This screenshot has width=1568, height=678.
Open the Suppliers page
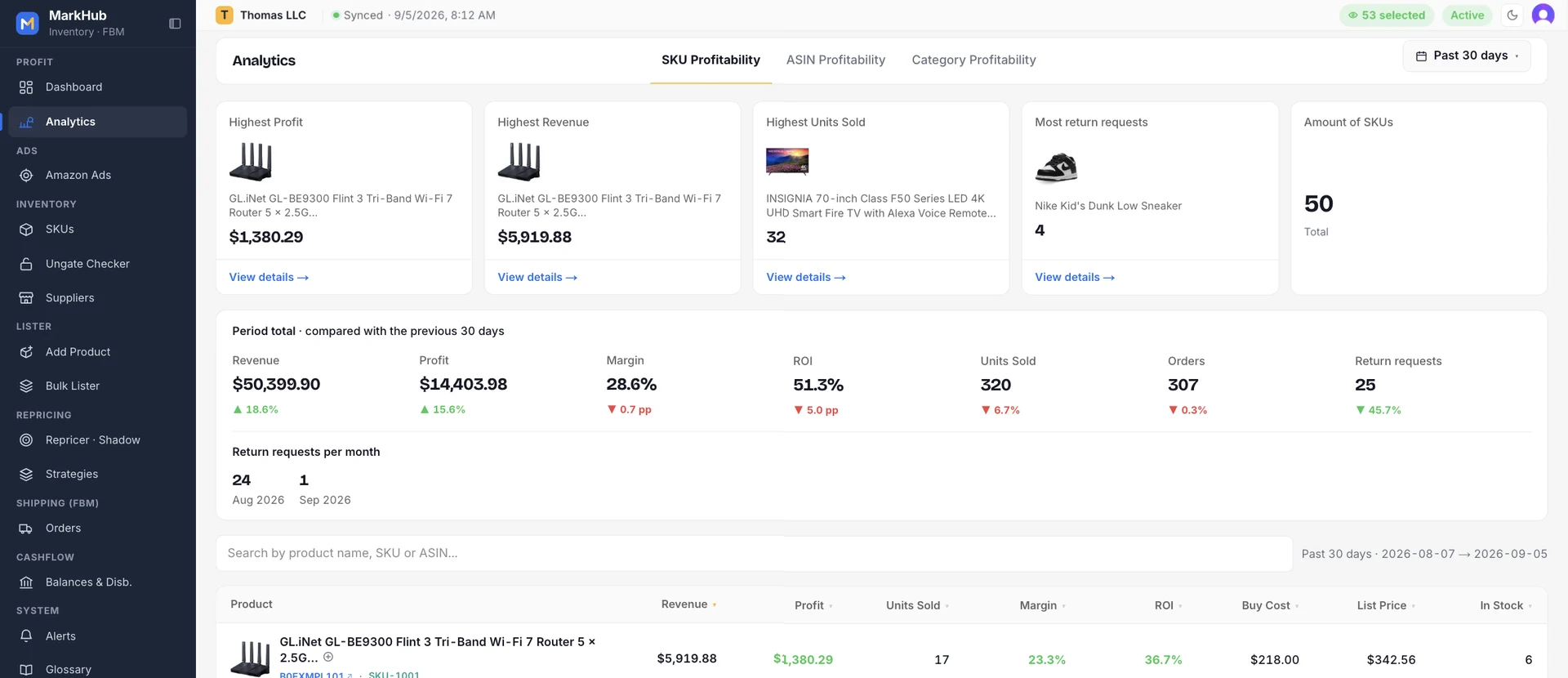tap(97, 298)
